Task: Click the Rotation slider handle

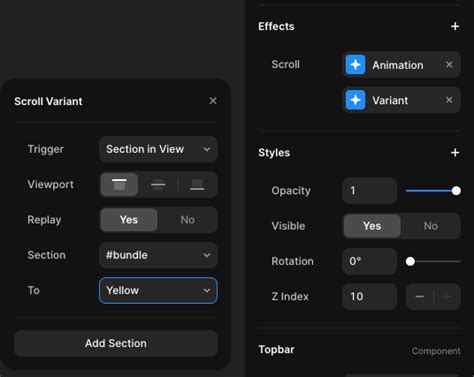Action: 410,261
